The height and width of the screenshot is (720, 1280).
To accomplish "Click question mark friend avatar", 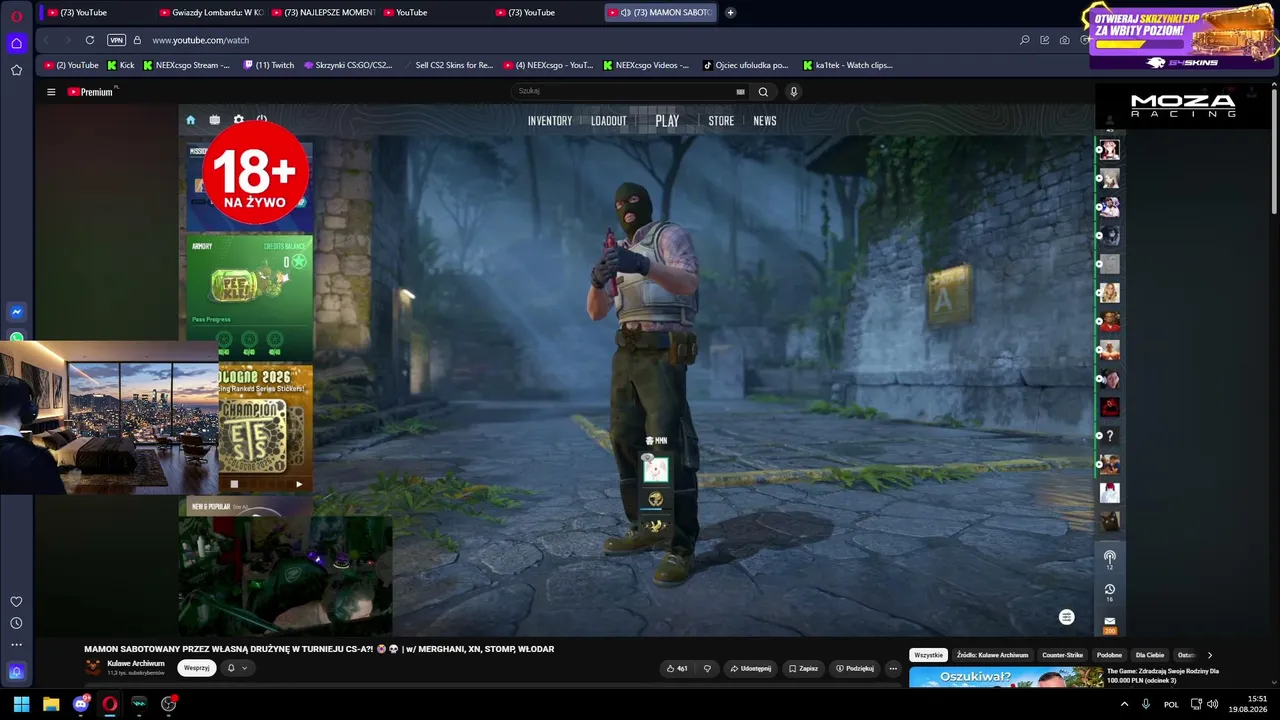I will 1110,436.
